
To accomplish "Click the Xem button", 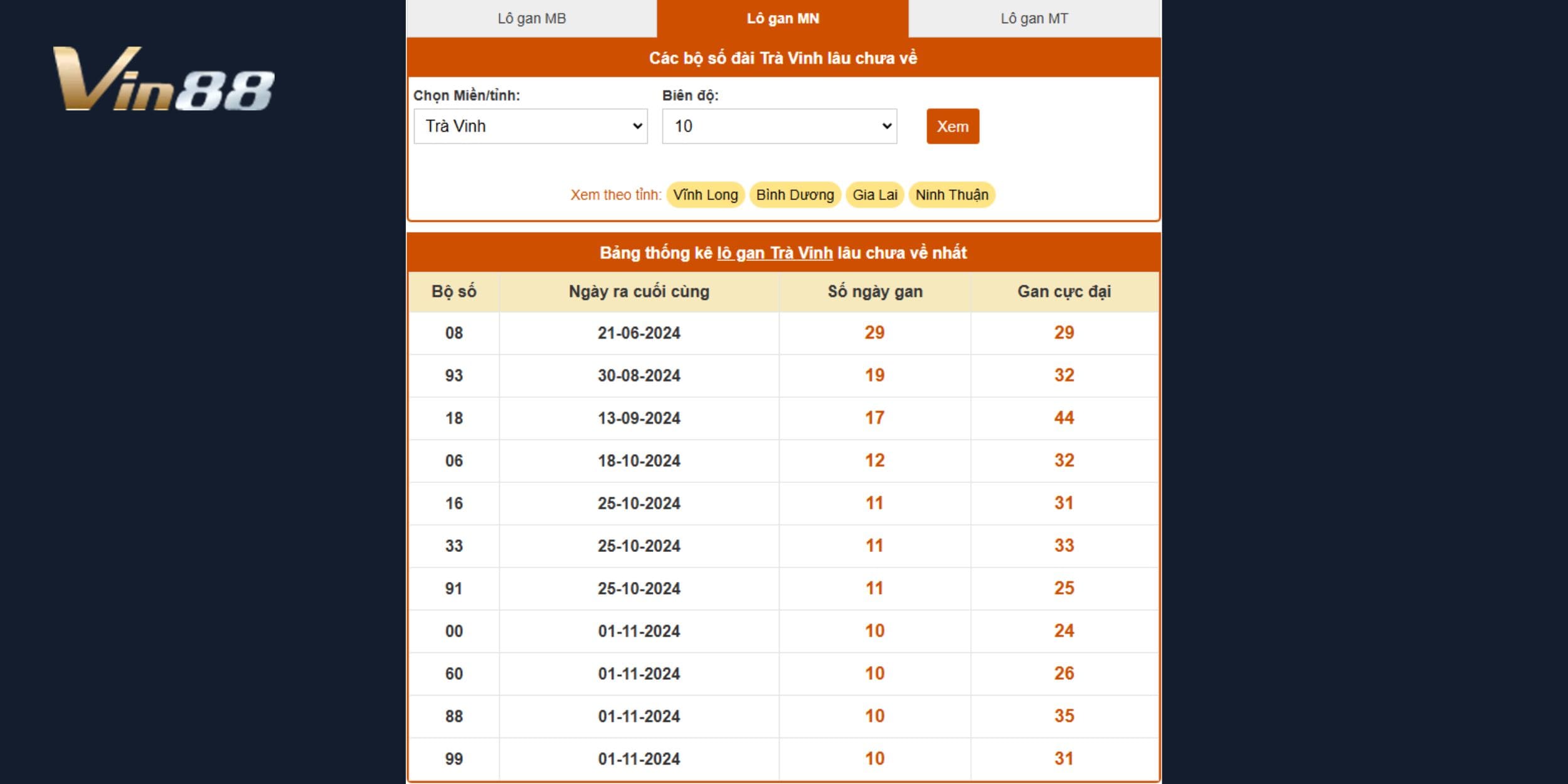I will point(953,127).
